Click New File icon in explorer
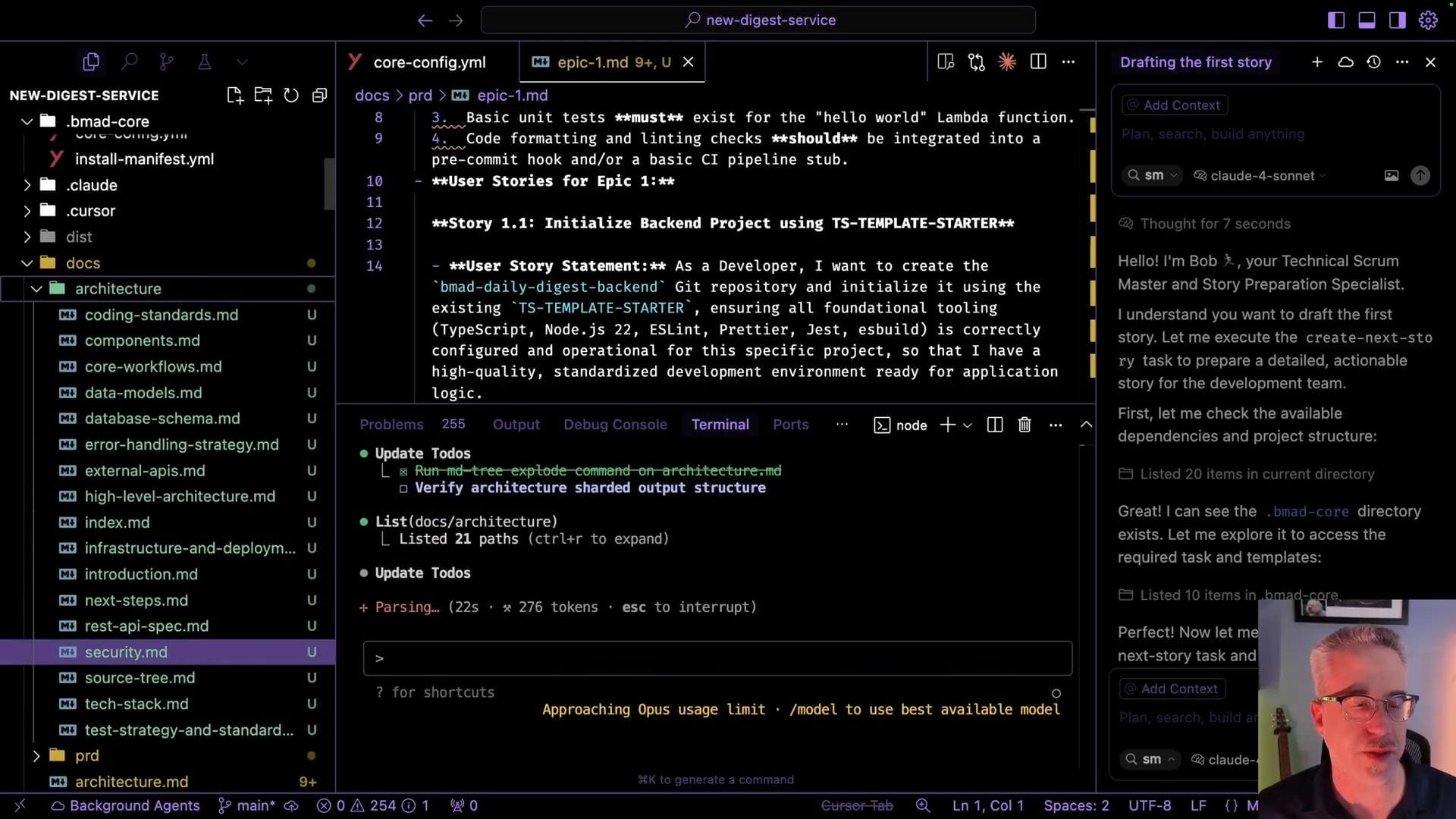Screen dimensions: 1456x819 [x=234, y=96]
